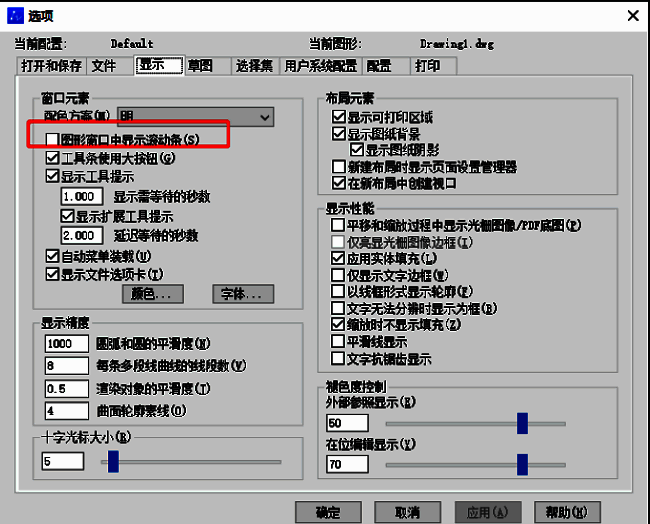The image size is (650, 524).
Task: Enable 平移和缩放过程中显示光栅图像 checkbox
Action: (337, 225)
